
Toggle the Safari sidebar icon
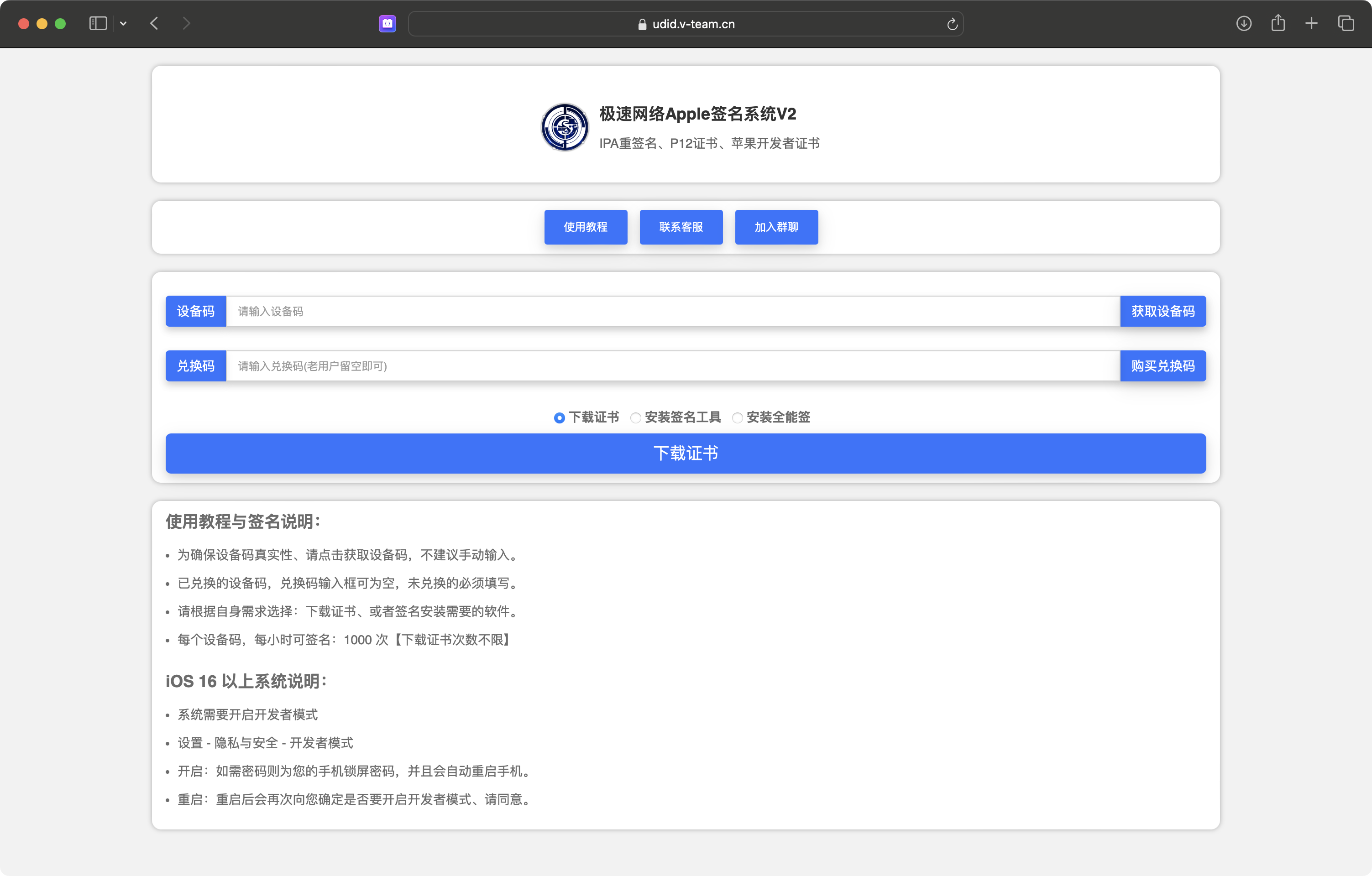point(98,23)
